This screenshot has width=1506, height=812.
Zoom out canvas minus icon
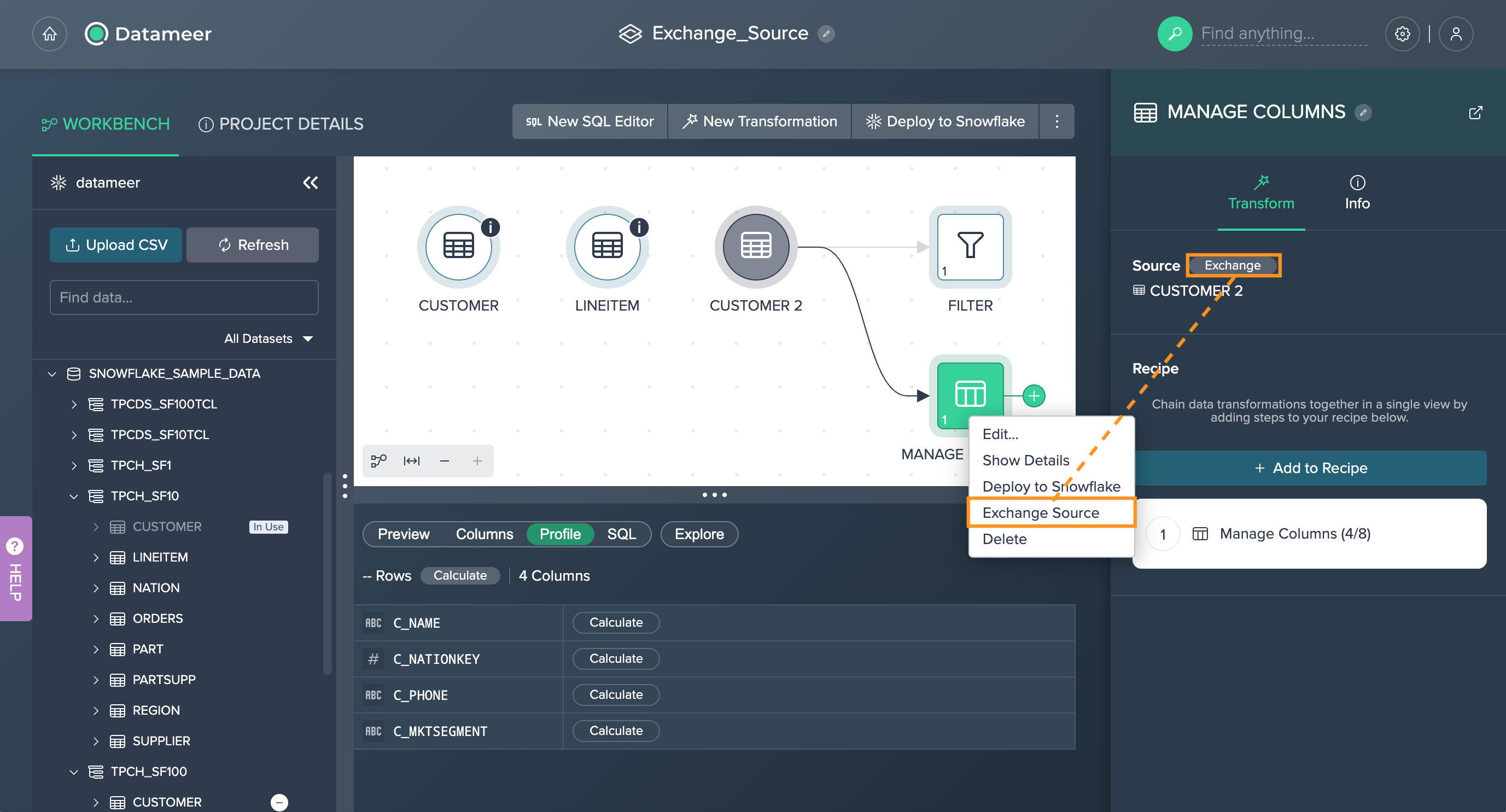coord(445,460)
